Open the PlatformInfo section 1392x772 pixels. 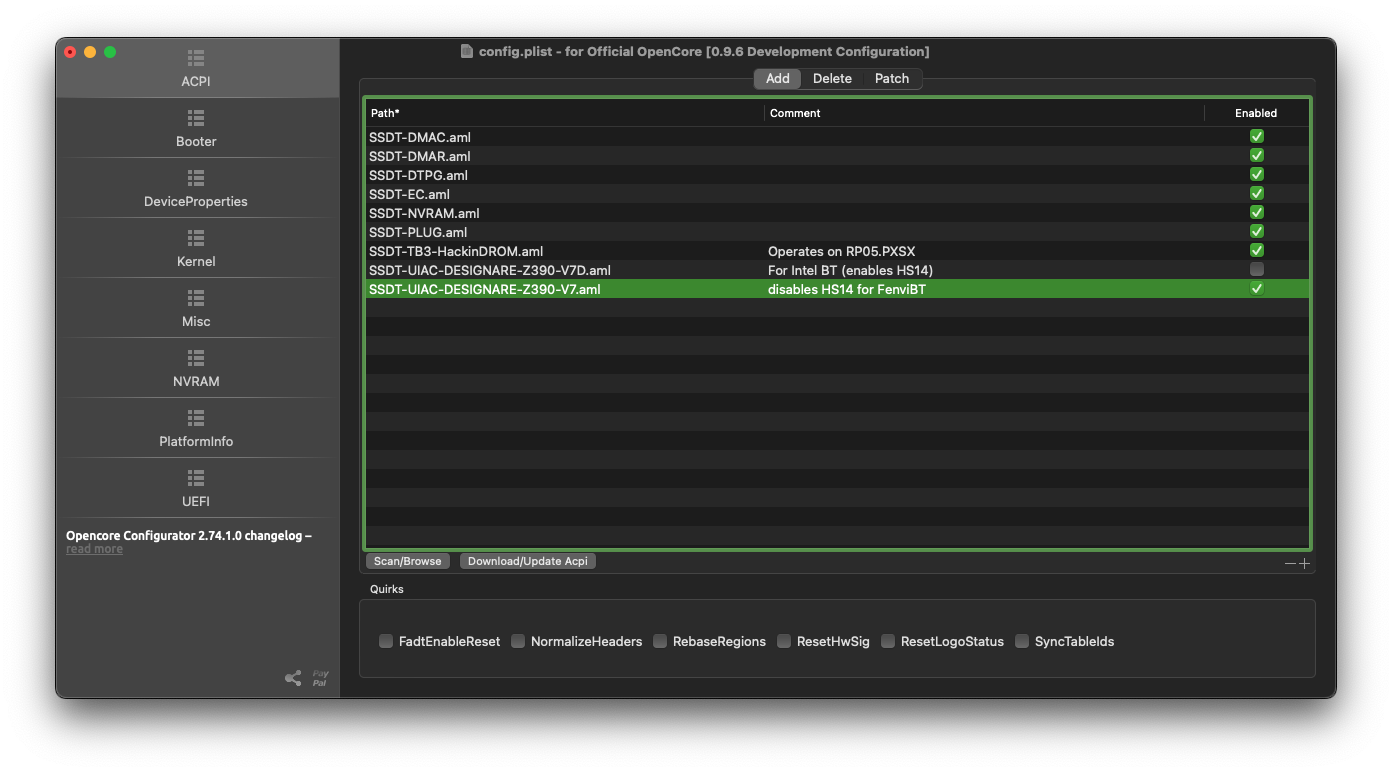pyautogui.click(x=196, y=428)
